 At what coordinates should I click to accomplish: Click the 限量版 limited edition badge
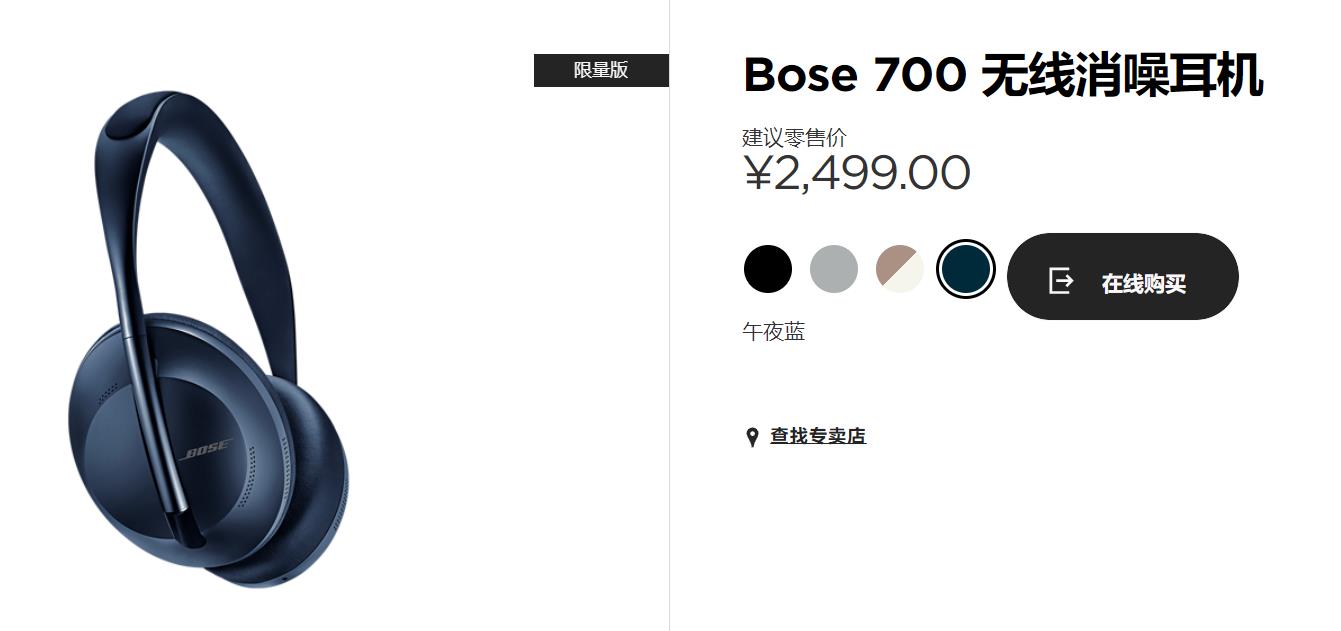coord(601,70)
